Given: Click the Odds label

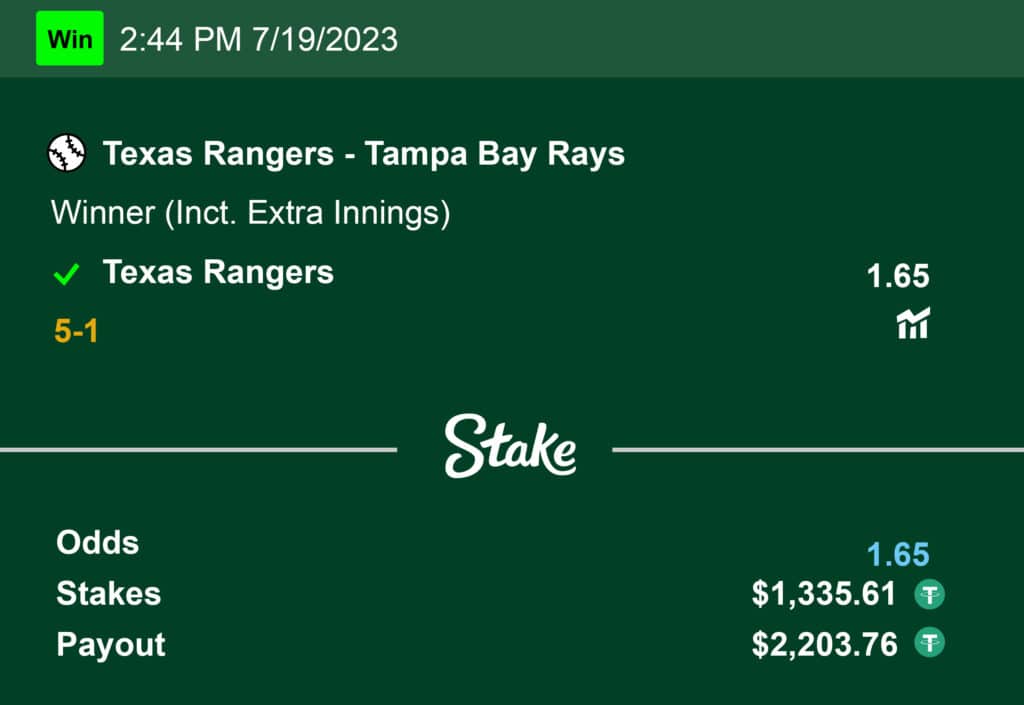Looking at the screenshot, I should click(x=98, y=543).
